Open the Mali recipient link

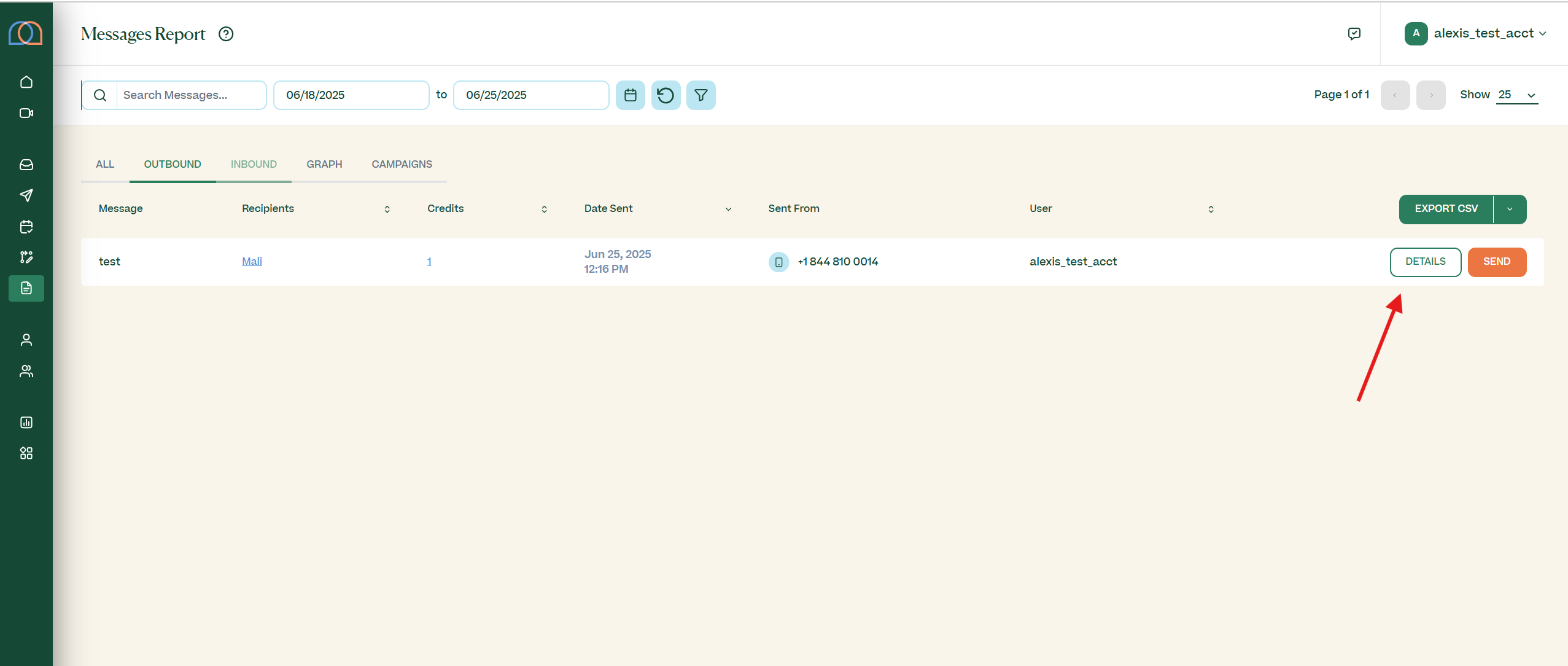coord(252,262)
